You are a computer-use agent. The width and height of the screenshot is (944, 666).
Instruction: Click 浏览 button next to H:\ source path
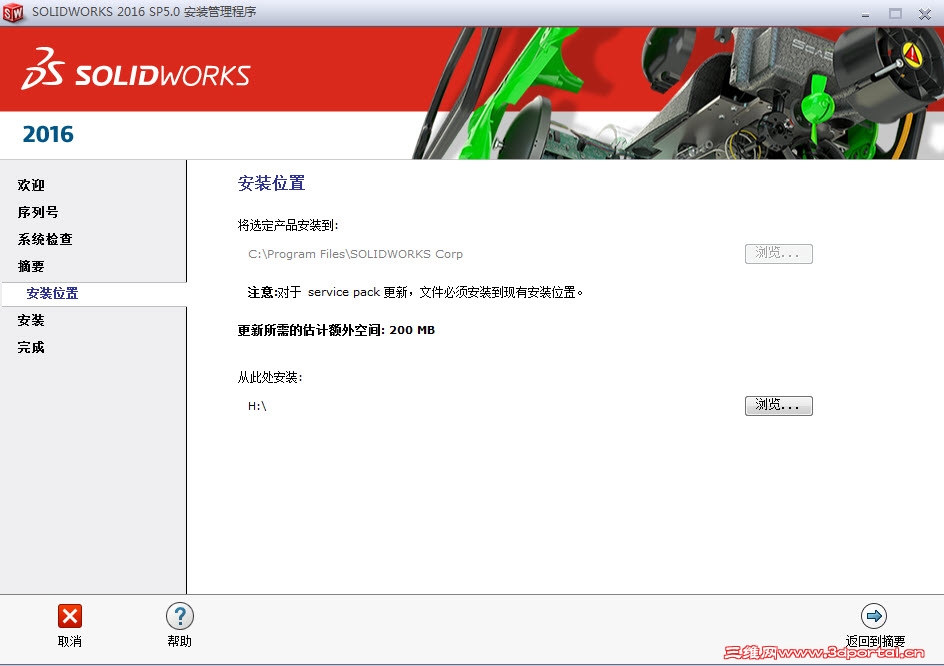tap(778, 406)
